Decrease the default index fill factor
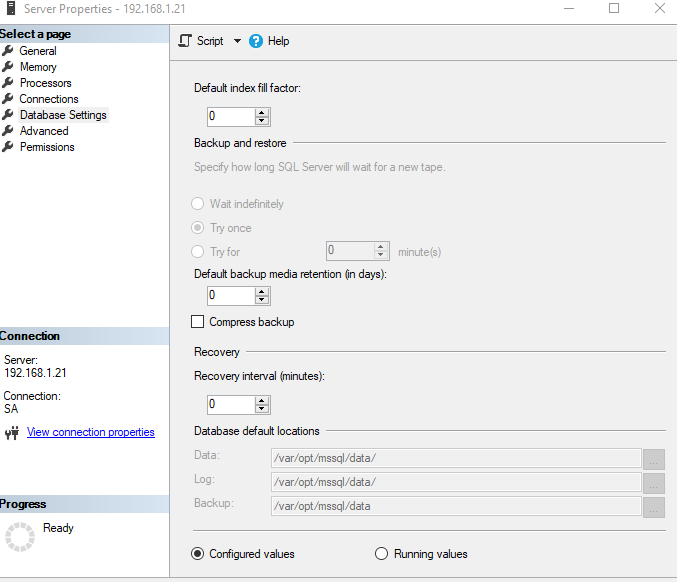Screen dimensions: 677x582 [262, 121]
